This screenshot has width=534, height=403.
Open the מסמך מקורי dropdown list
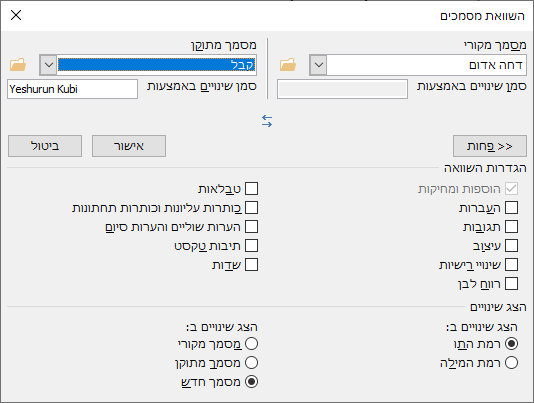point(319,65)
